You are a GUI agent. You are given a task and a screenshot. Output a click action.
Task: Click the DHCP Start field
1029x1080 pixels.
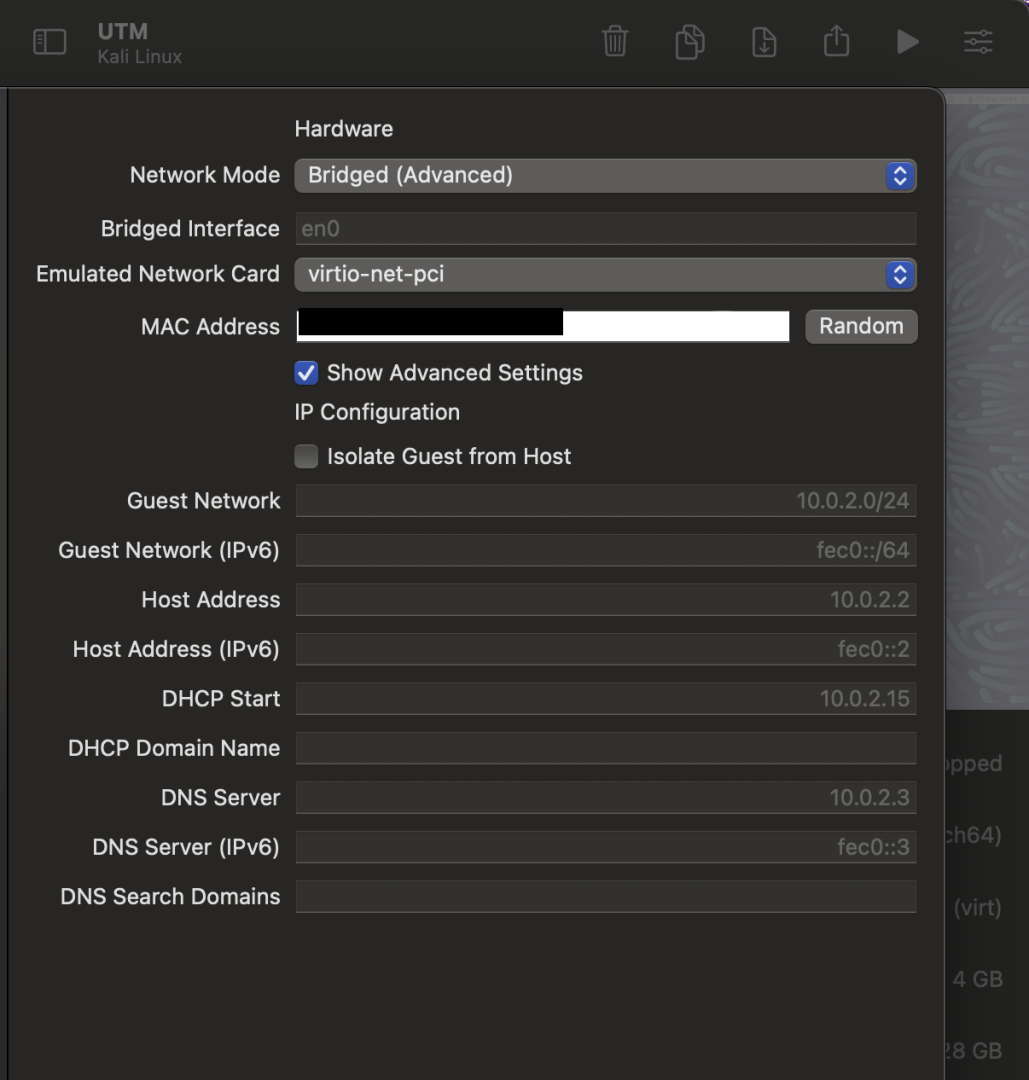605,699
